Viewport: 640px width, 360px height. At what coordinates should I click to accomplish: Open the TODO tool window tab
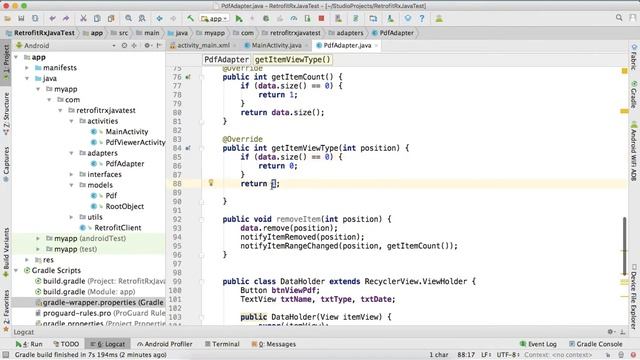point(66,344)
